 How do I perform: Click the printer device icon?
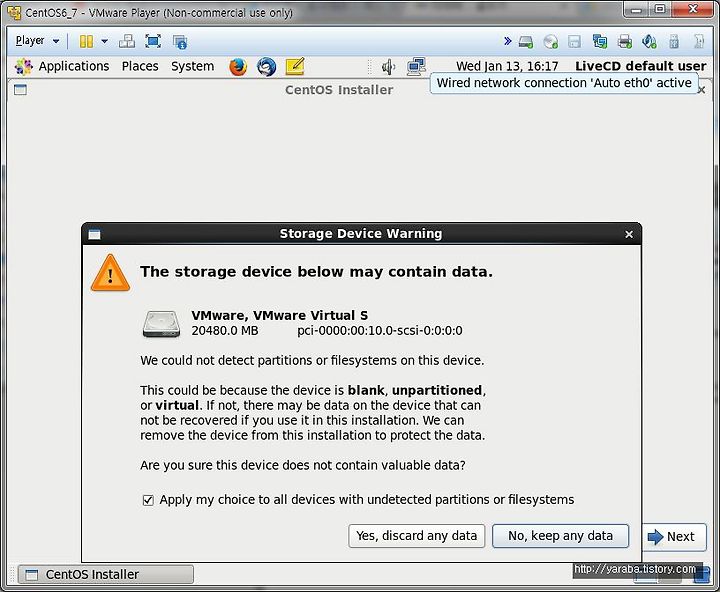[624, 42]
